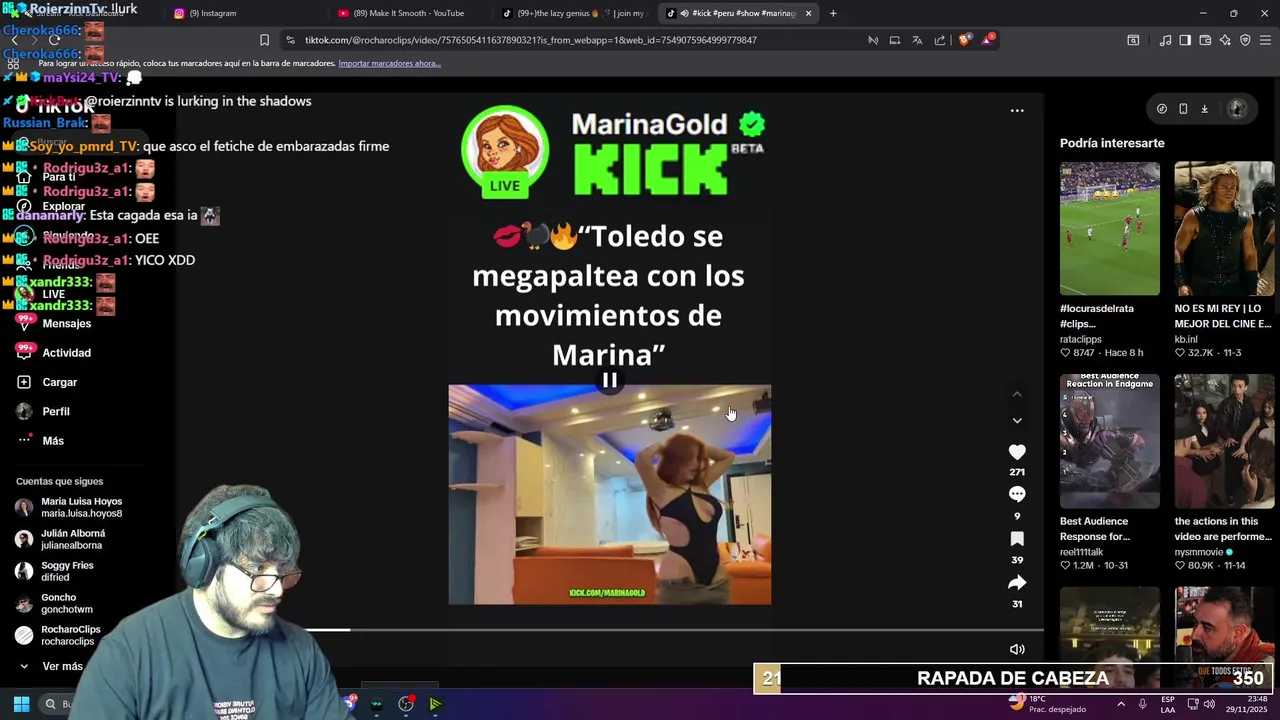Open Brave Rewards triangle icon
Screen dimensions: 1280x720
tap(988, 40)
